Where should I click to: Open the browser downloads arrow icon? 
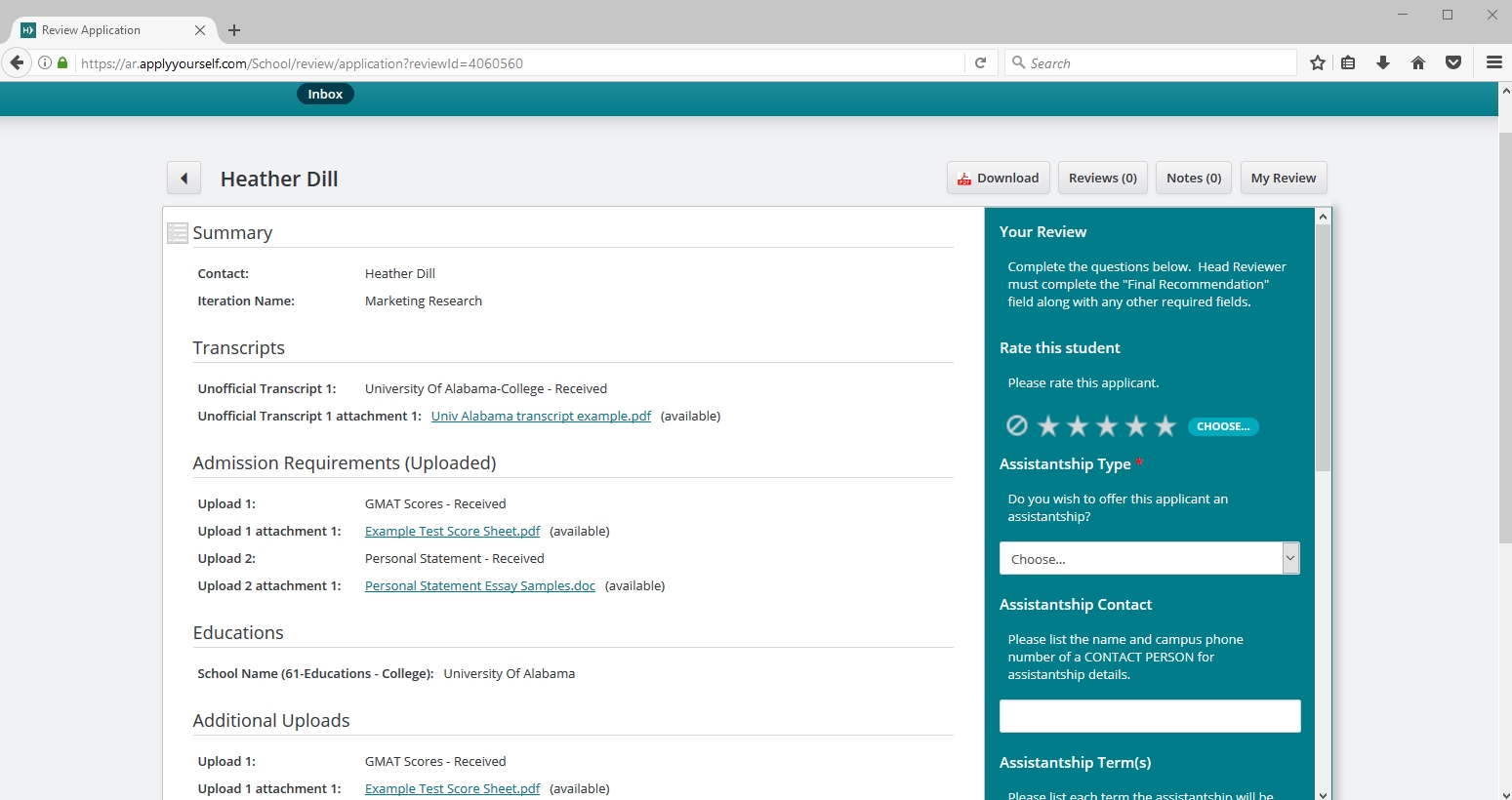[x=1383, y=63]
